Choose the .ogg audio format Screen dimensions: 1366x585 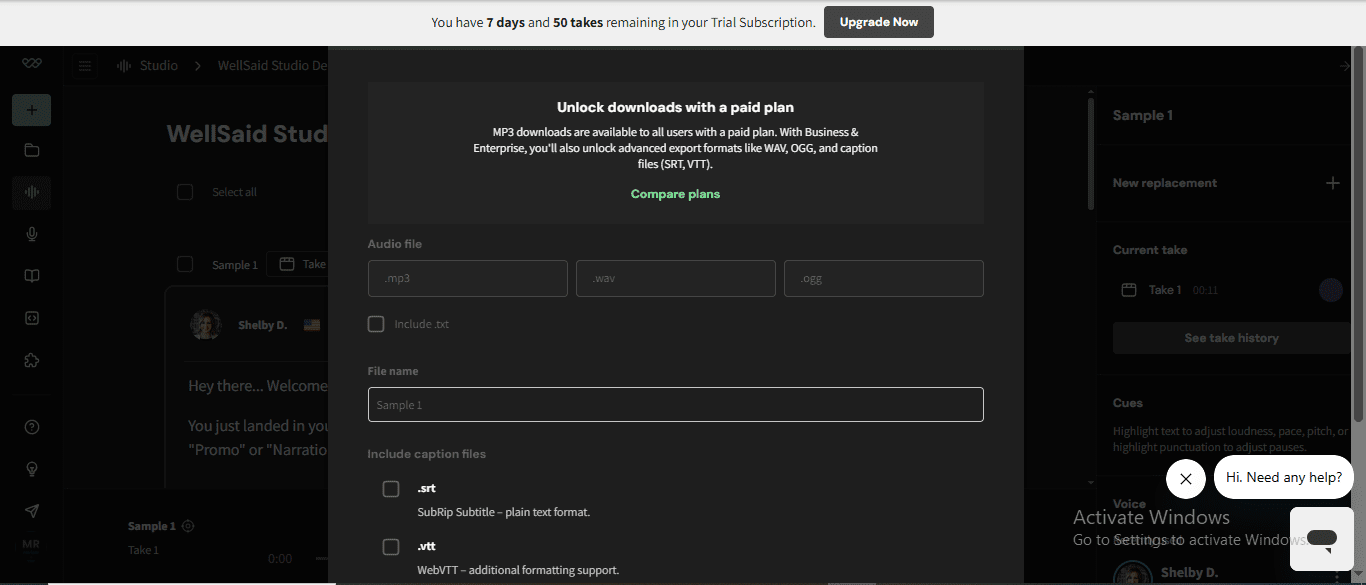tap(884, 279)
